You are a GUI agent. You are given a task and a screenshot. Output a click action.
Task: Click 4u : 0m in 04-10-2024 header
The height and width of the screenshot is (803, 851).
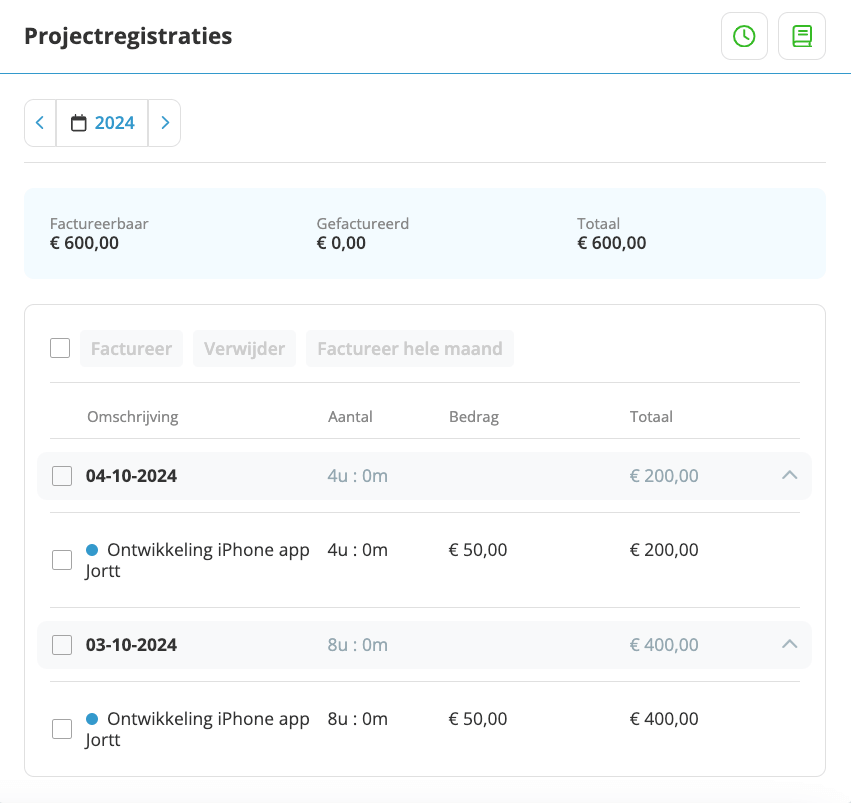tap(358, 476)
